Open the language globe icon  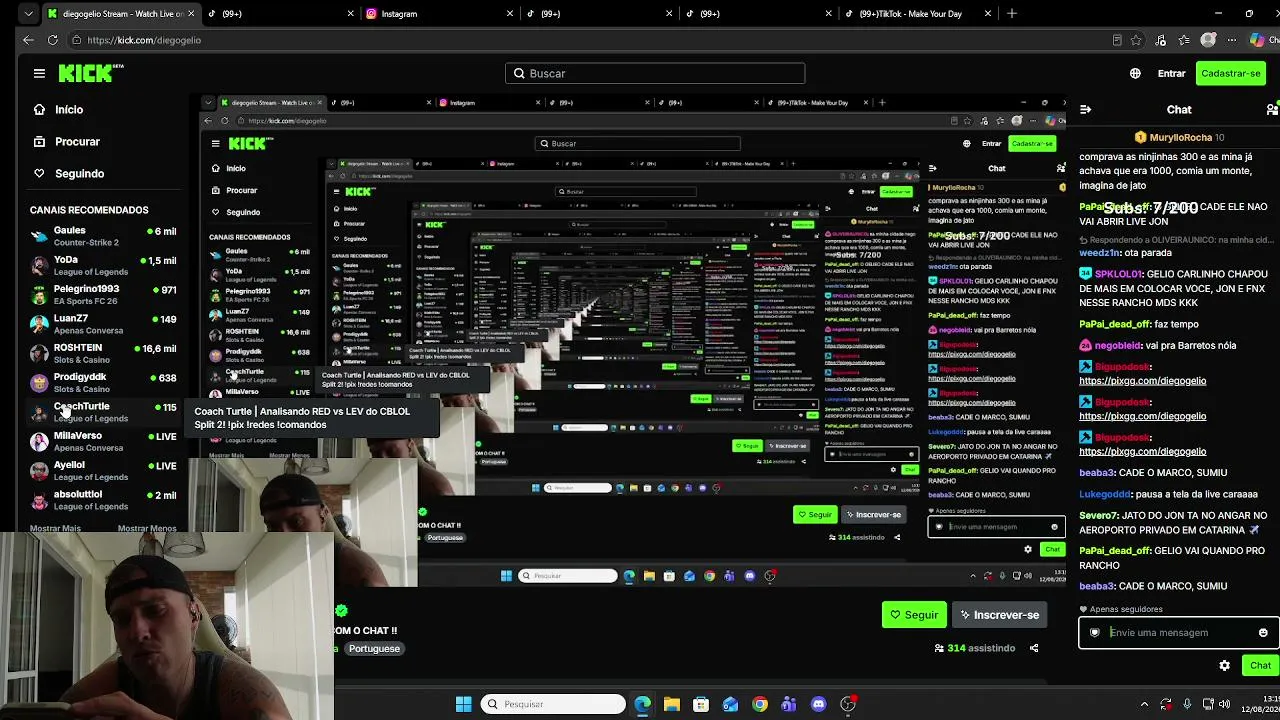click(x=1135, y=73)
